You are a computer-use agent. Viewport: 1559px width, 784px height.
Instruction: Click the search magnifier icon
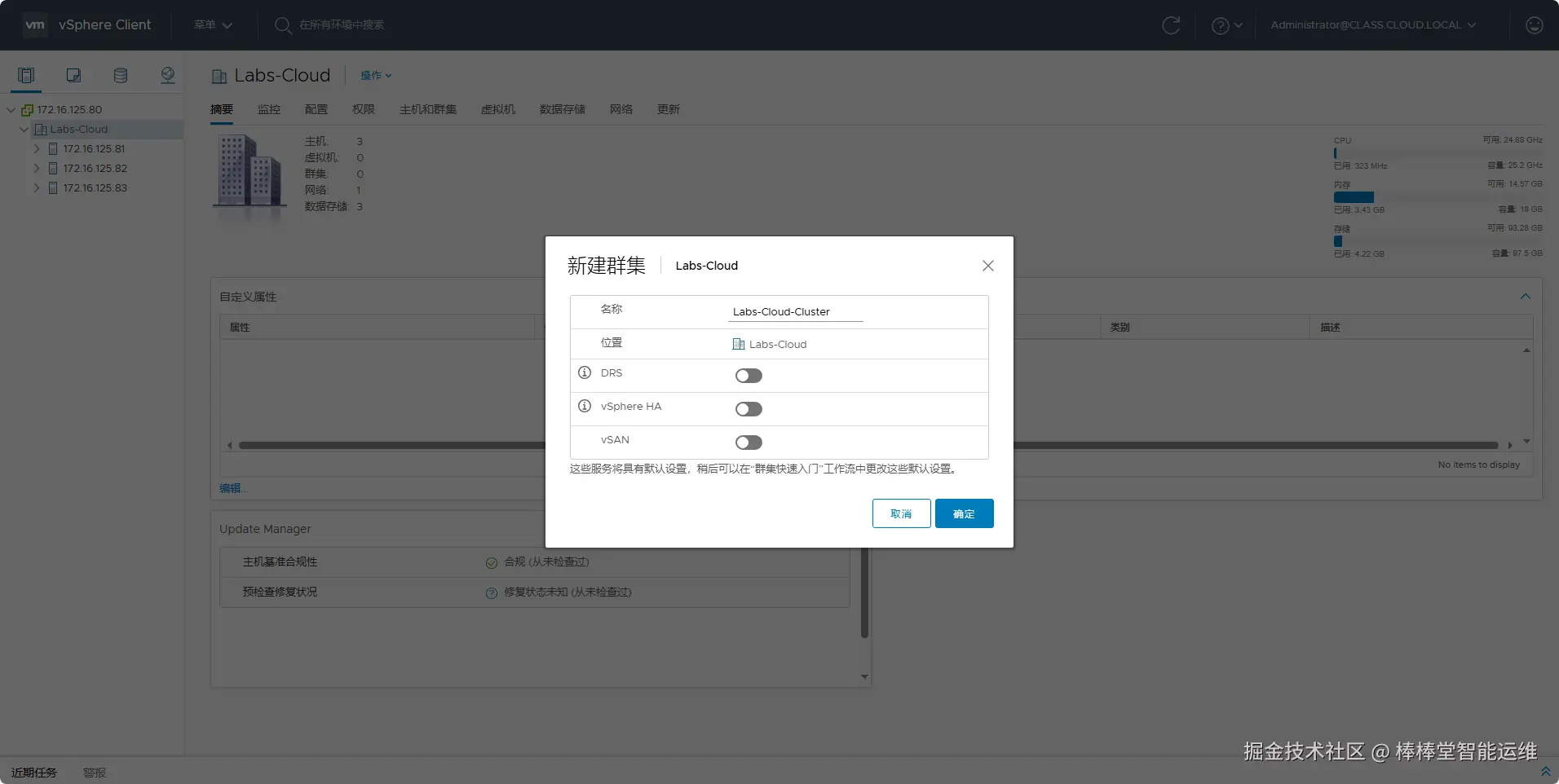click(x=283, y=25)
